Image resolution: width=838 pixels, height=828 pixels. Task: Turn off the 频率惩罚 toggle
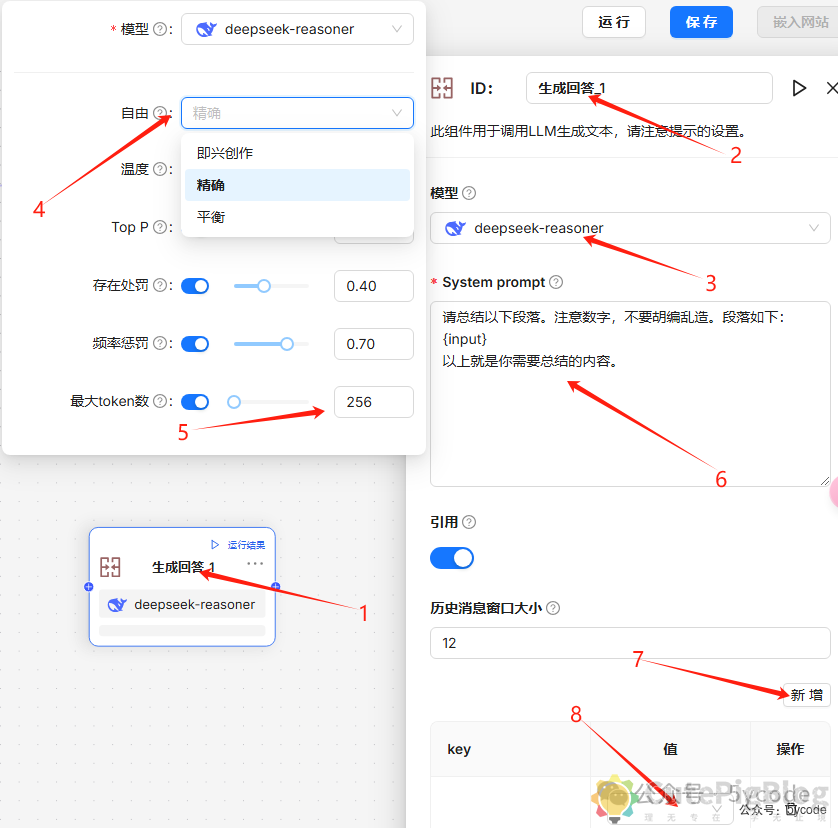(195, 343)
